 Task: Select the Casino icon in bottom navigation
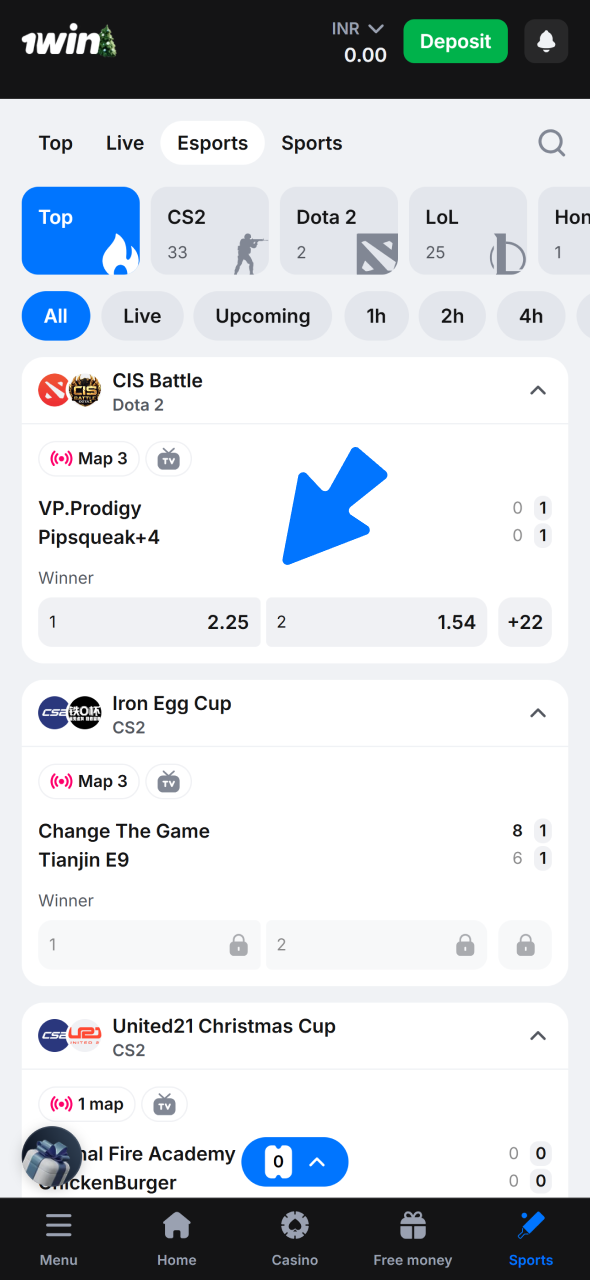pos(294,1238)
